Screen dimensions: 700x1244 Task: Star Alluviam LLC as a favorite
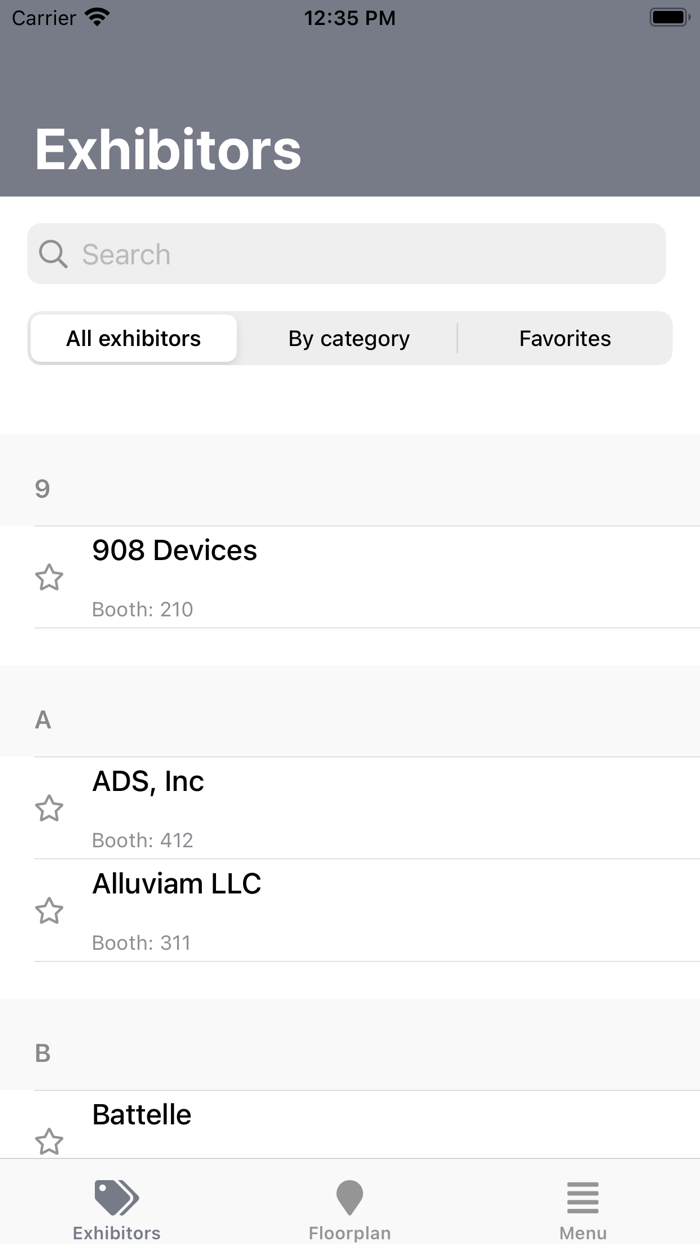[x=49, y=911]
